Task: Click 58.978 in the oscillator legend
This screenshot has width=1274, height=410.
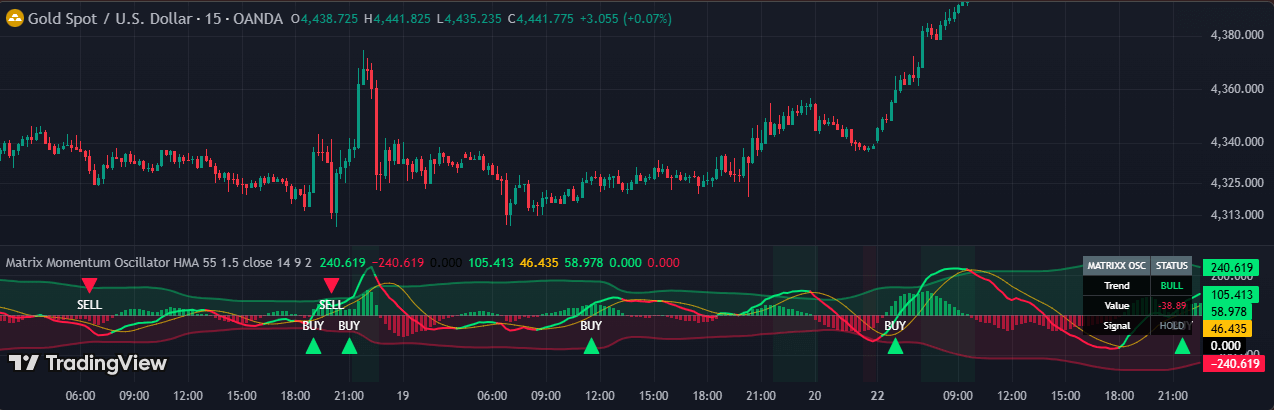Action: coord(585,262)
